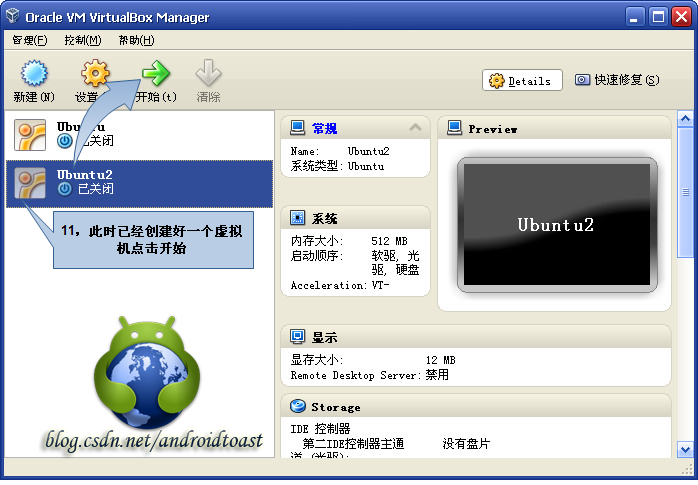Start the VM with green arrow icon
The image size is (698, 485).
click(x=156, y=73)
